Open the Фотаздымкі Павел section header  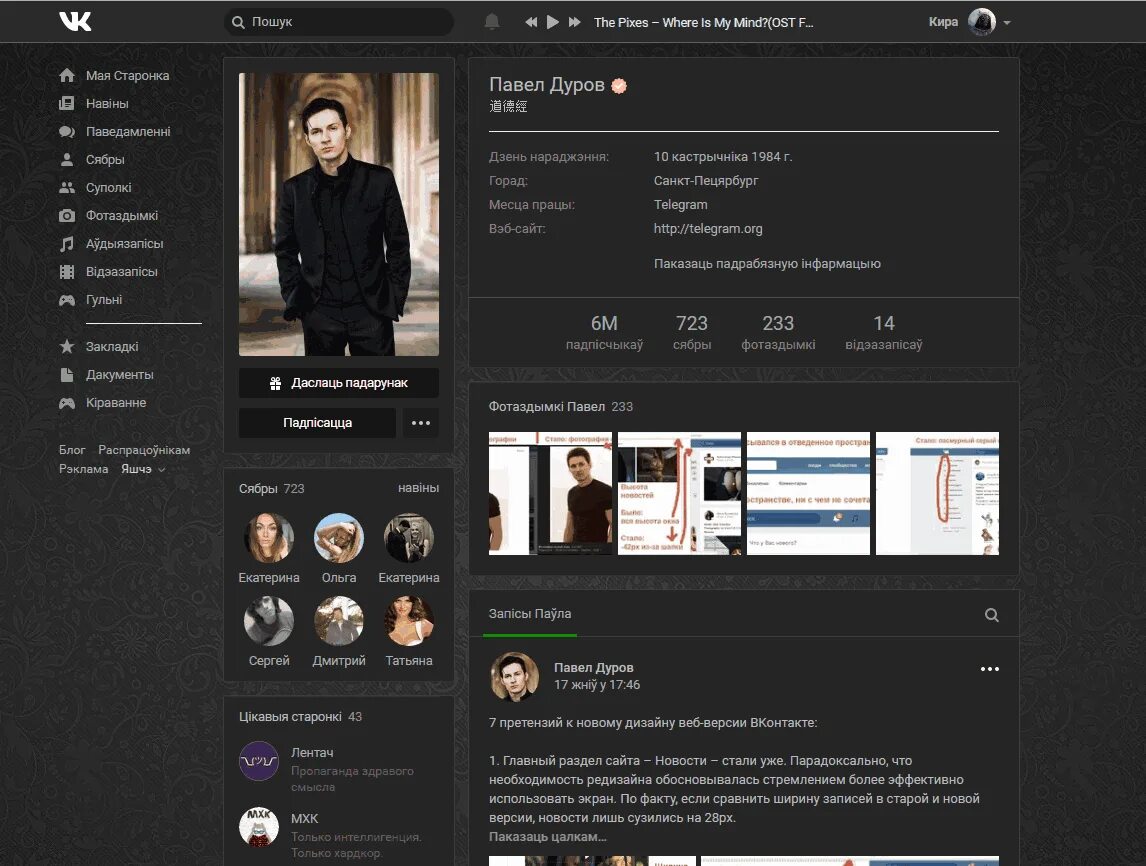561,406
